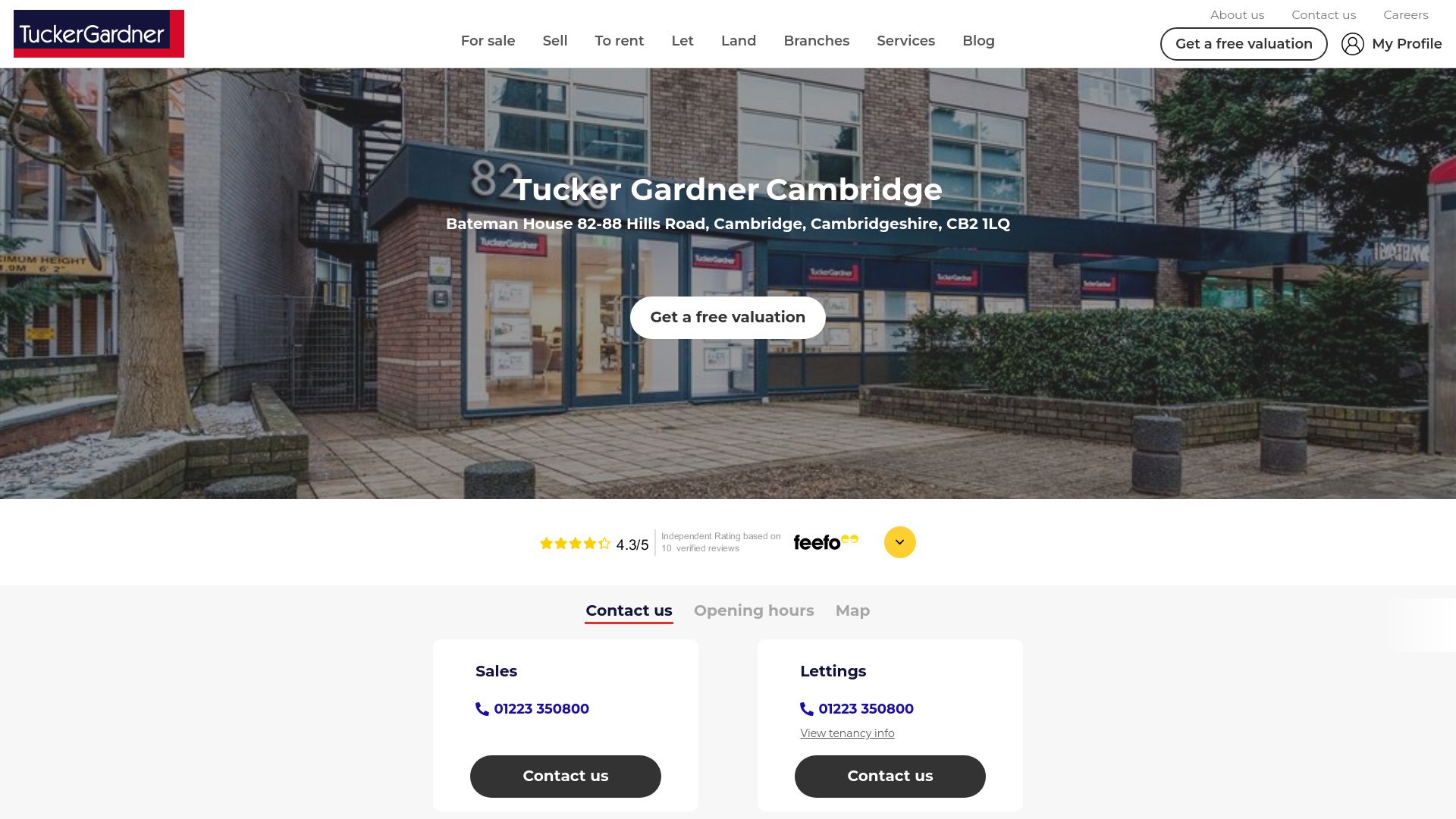
Task: Click Sales Contact us button
Action: click(x=565, y=776)
